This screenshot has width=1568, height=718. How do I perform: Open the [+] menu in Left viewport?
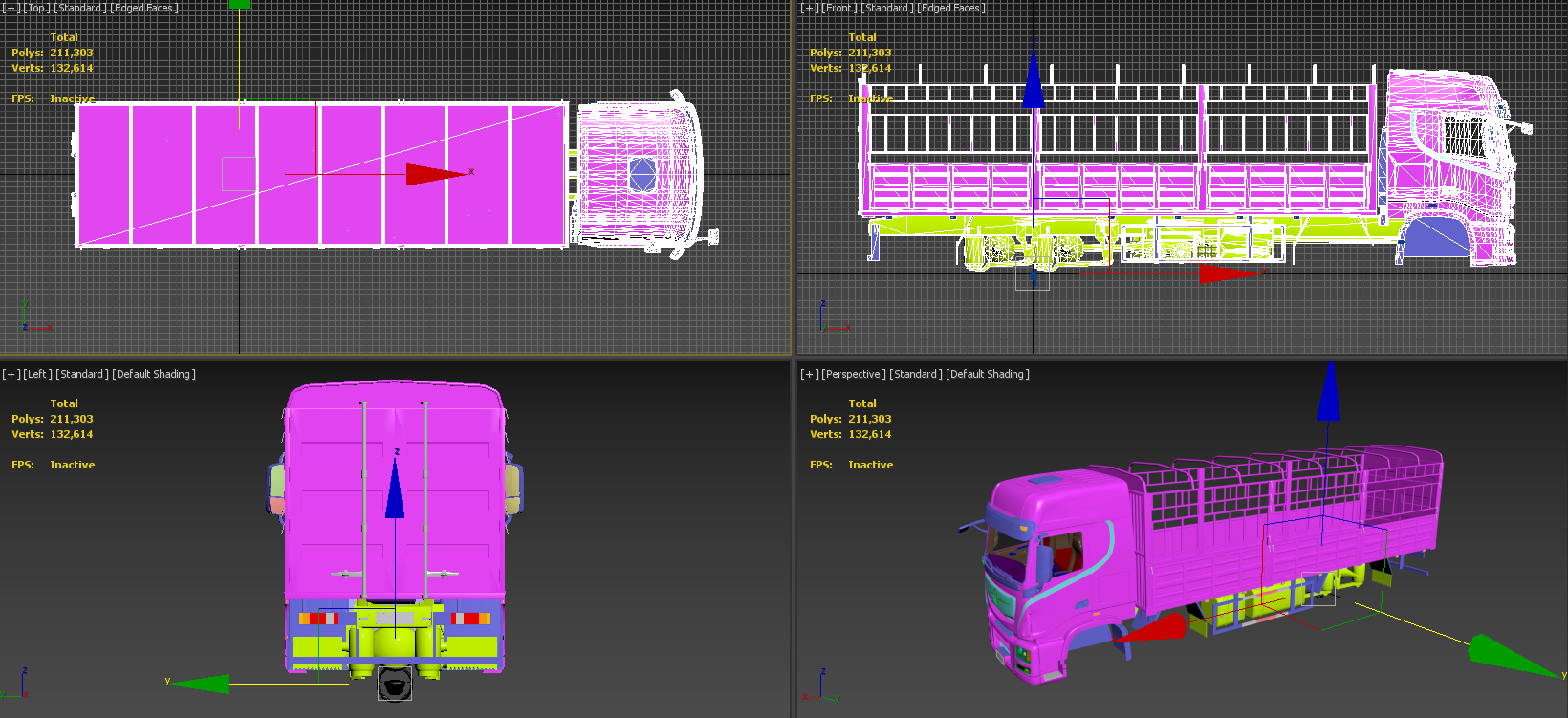click(x=11, y=374)
